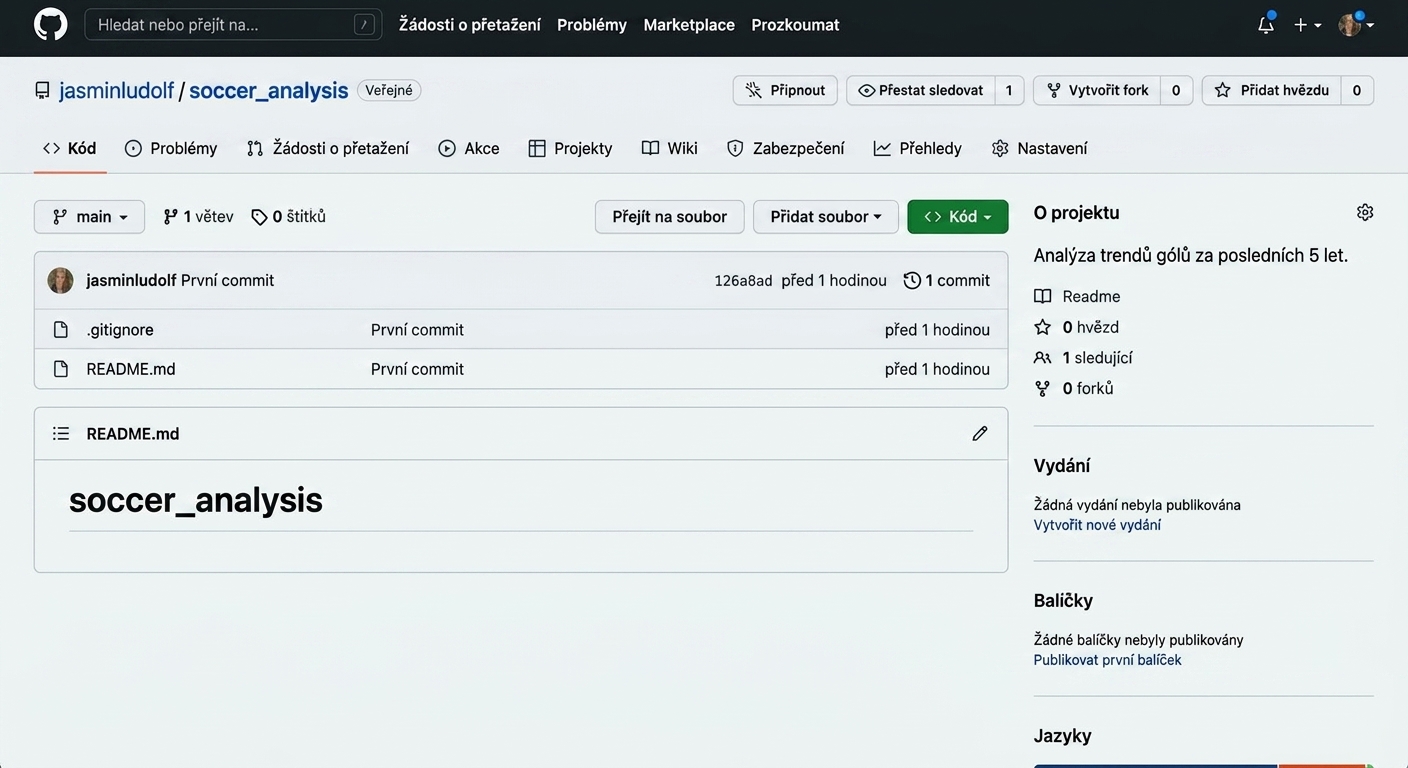Open 'Prozkoumat' in top navigation
1408x768 pixels.
coord(796,25)
